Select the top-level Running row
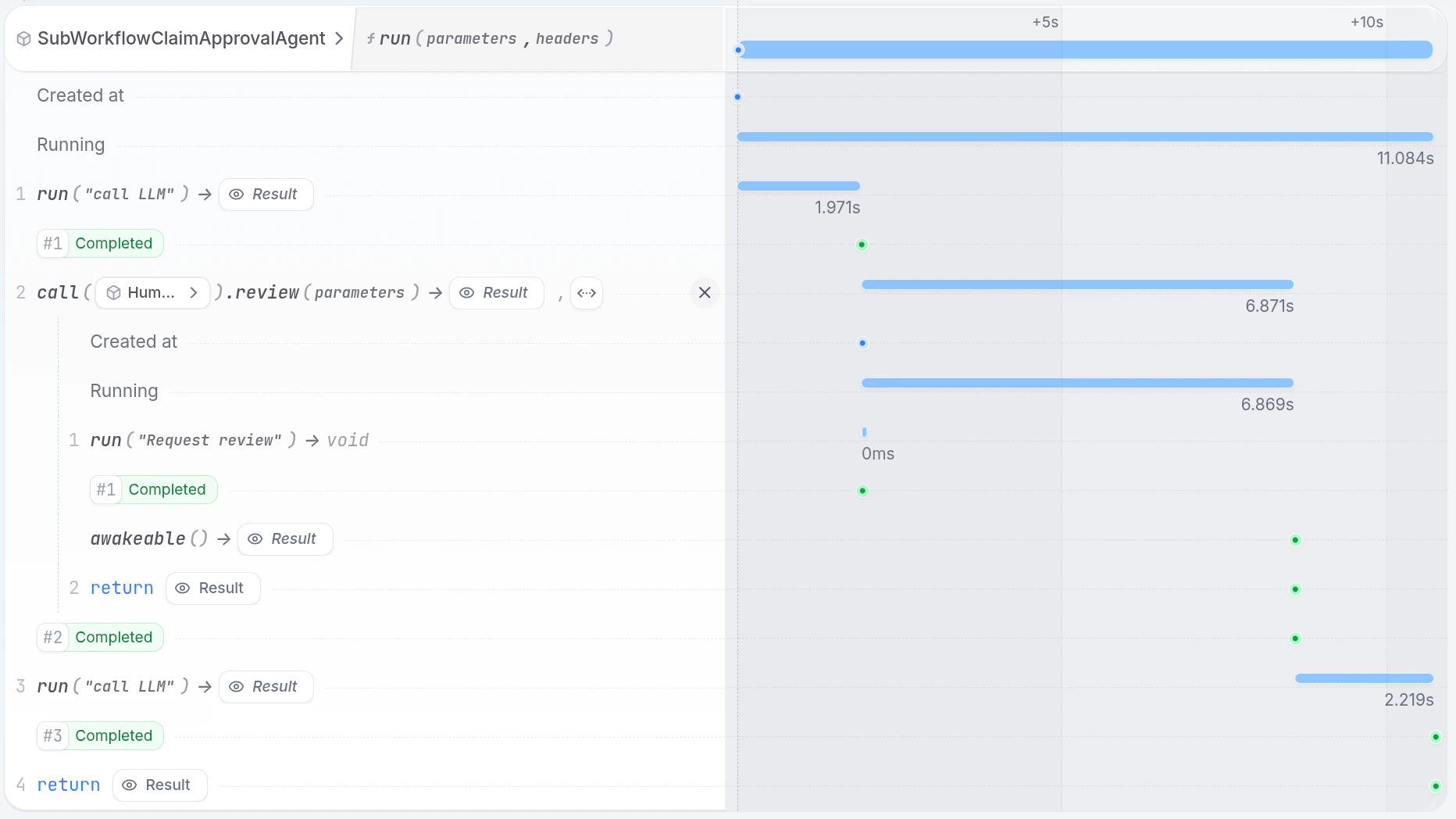The image size is (1456, 819). pyautogui.click(x=71, y=145)
